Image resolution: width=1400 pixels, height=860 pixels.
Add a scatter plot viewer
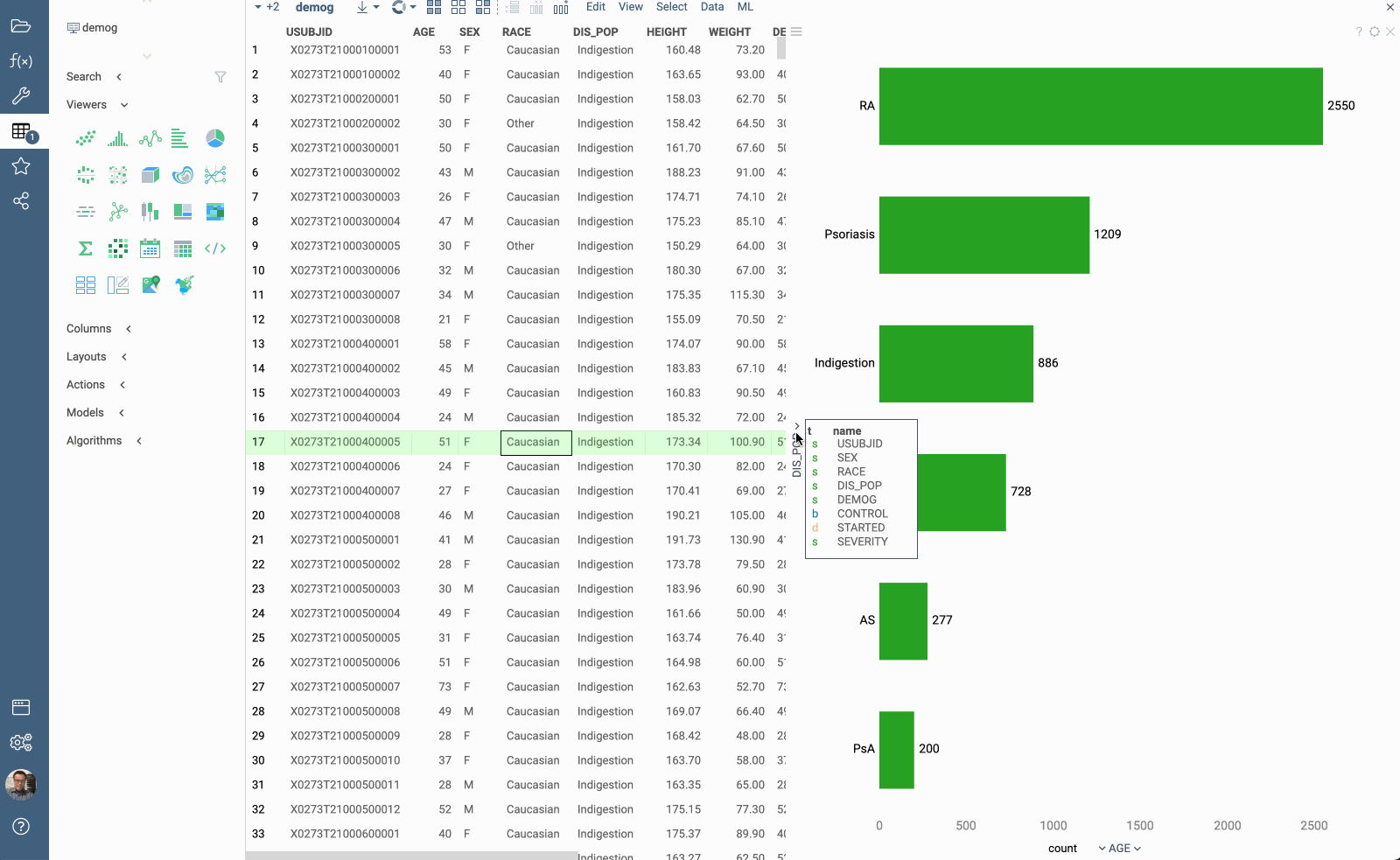click(85, 138)
